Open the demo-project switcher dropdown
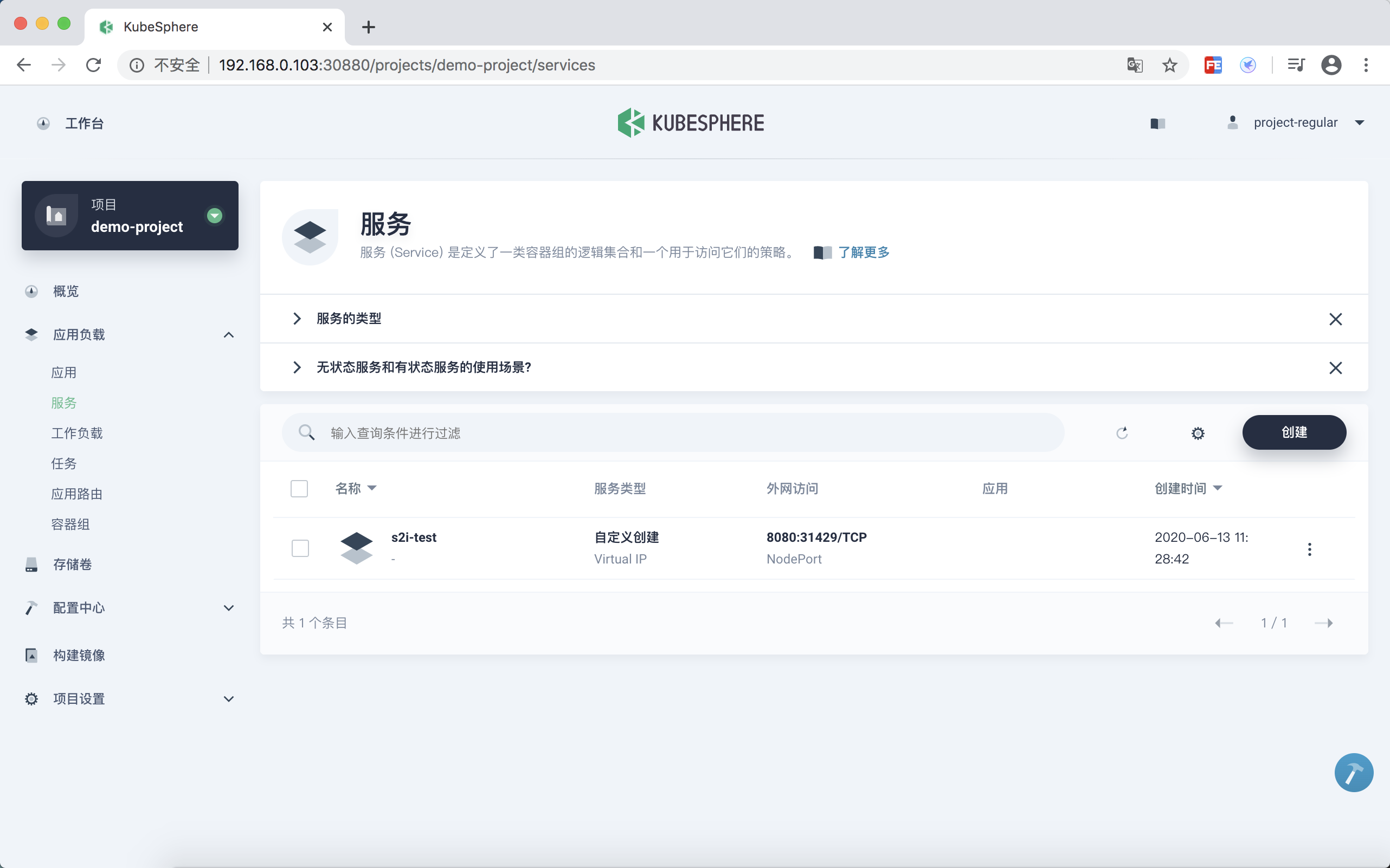This screenshot has width=1390, height=868. tap(214, 216)
